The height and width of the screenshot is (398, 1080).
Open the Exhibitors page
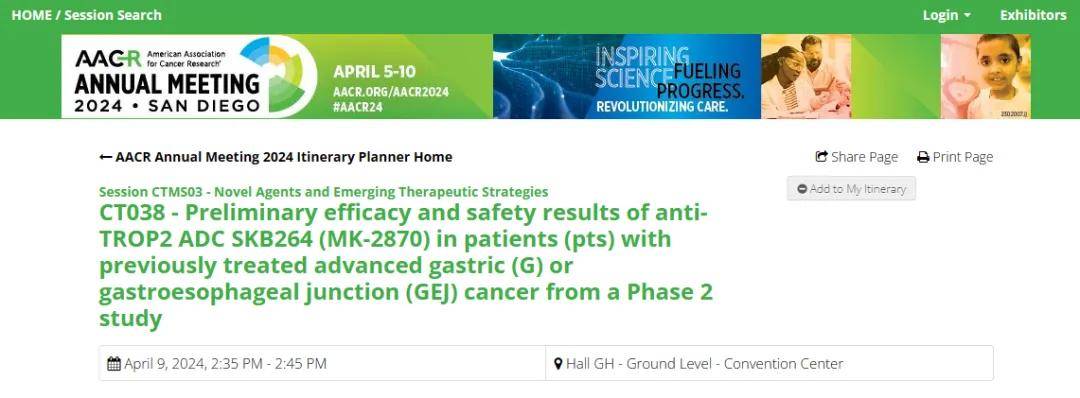point(1033,15)
